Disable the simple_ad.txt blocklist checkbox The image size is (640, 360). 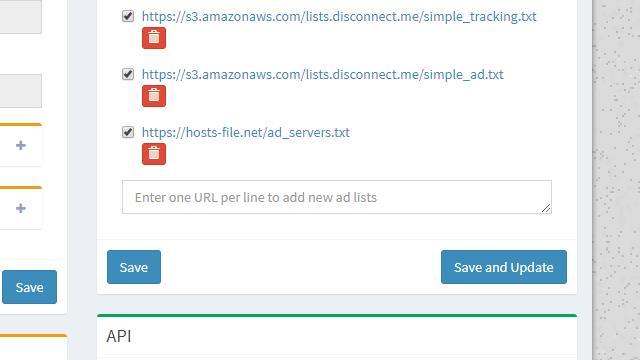coord(128,74)
